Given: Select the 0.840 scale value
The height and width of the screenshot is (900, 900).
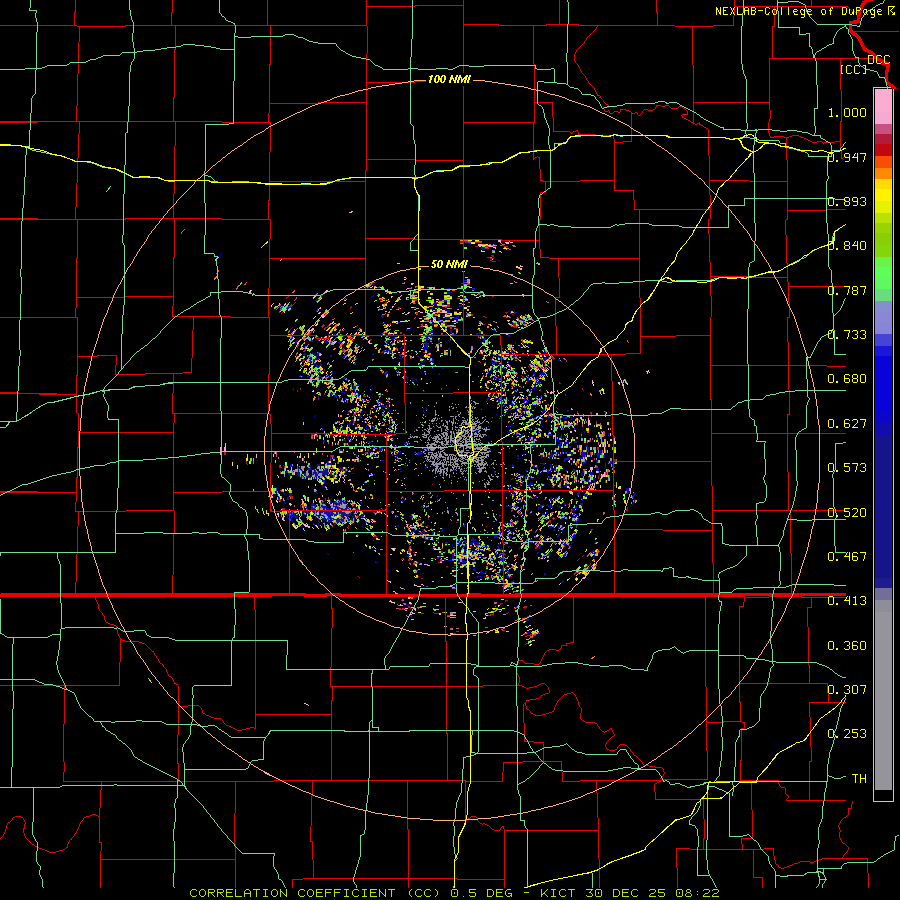Looking at the screenshot, I should point(847,246).
